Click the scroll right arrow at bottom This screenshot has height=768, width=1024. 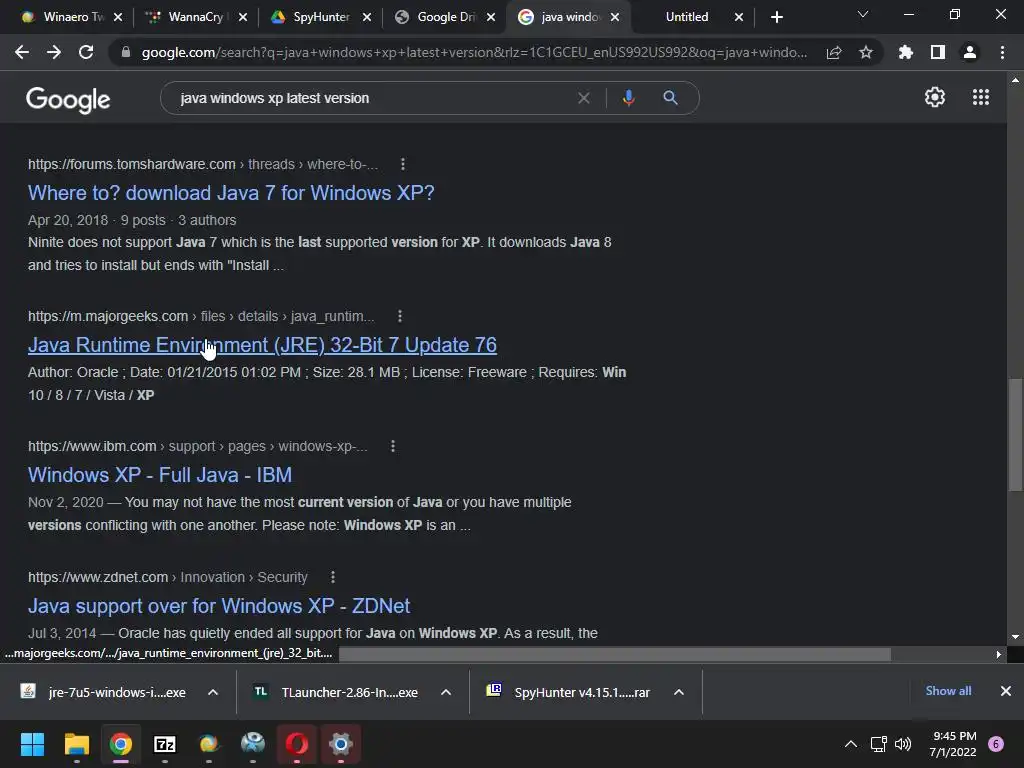[999, 654]
